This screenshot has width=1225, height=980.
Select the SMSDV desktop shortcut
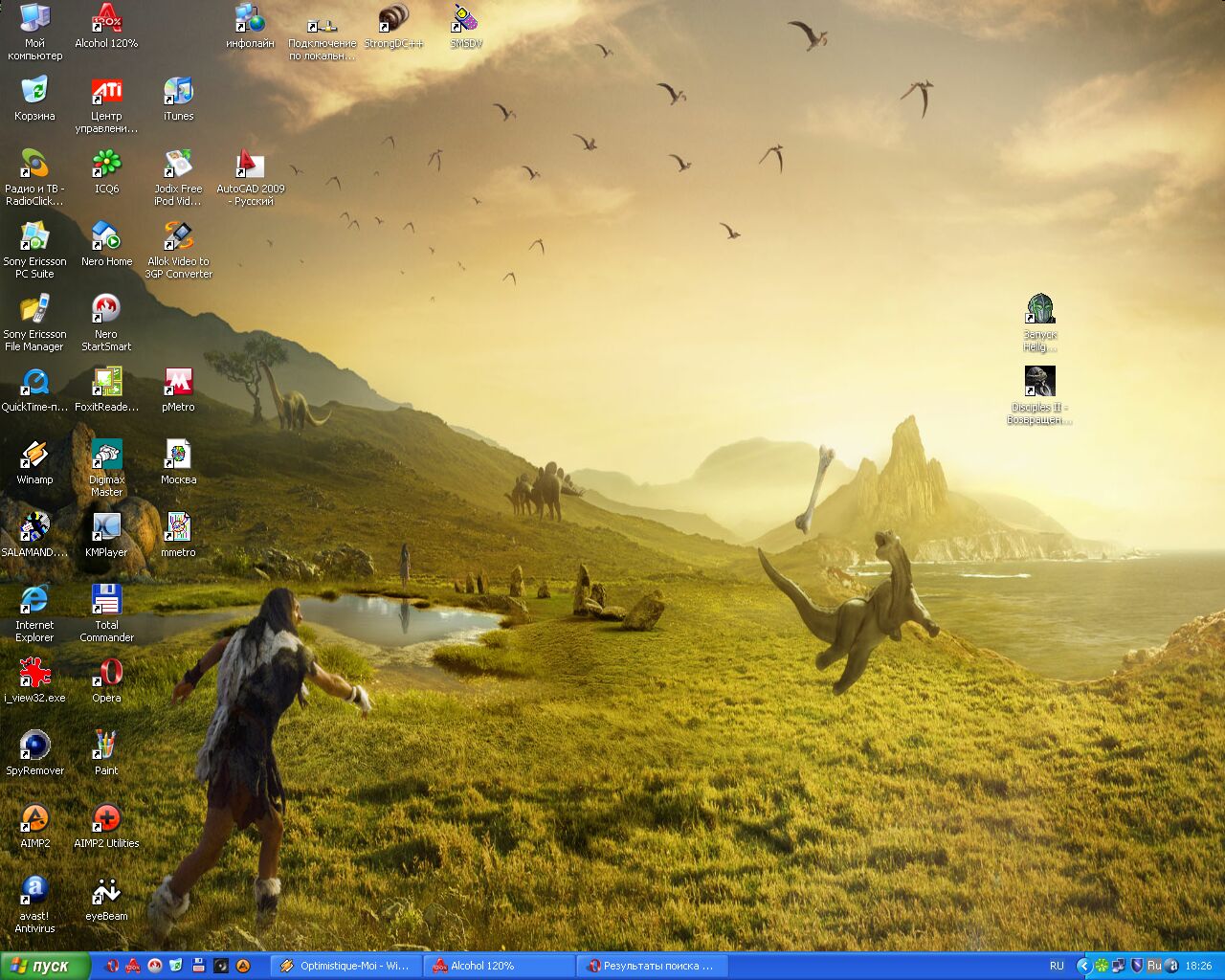(466, 26)
